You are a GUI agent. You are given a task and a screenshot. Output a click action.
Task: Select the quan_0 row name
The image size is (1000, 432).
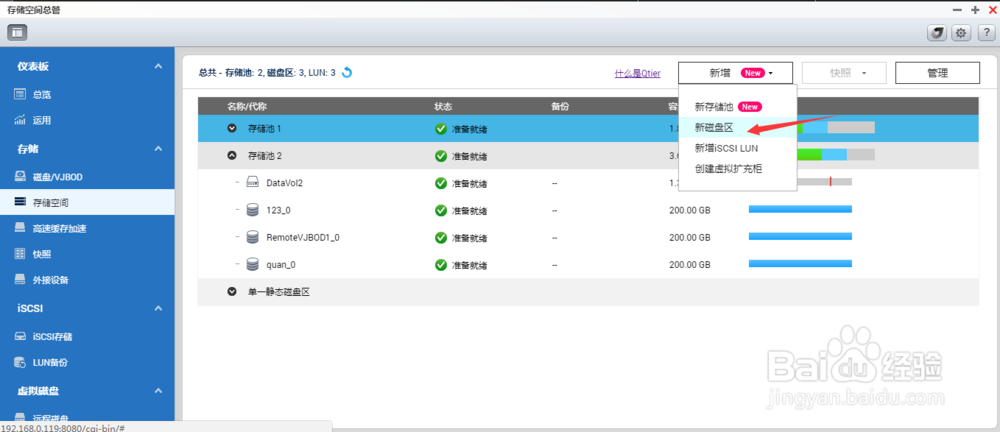[x=281, y=264]
